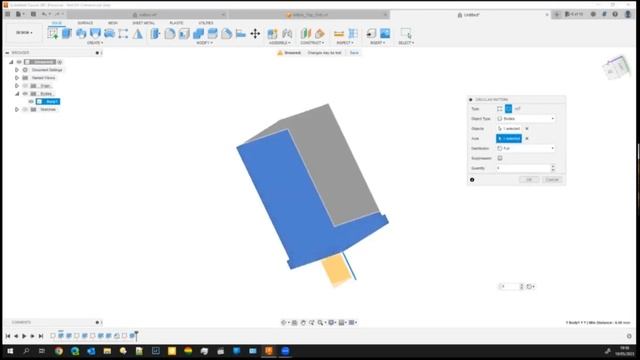Viewport: 640px width, 360px height.
Task: Toggle visibility of Body1
Action: [31, 102]
